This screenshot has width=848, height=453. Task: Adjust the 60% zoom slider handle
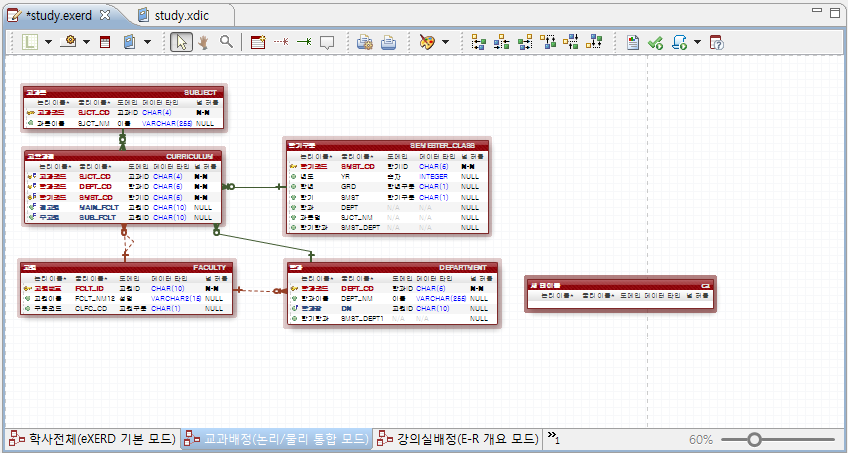pos(754,439)
